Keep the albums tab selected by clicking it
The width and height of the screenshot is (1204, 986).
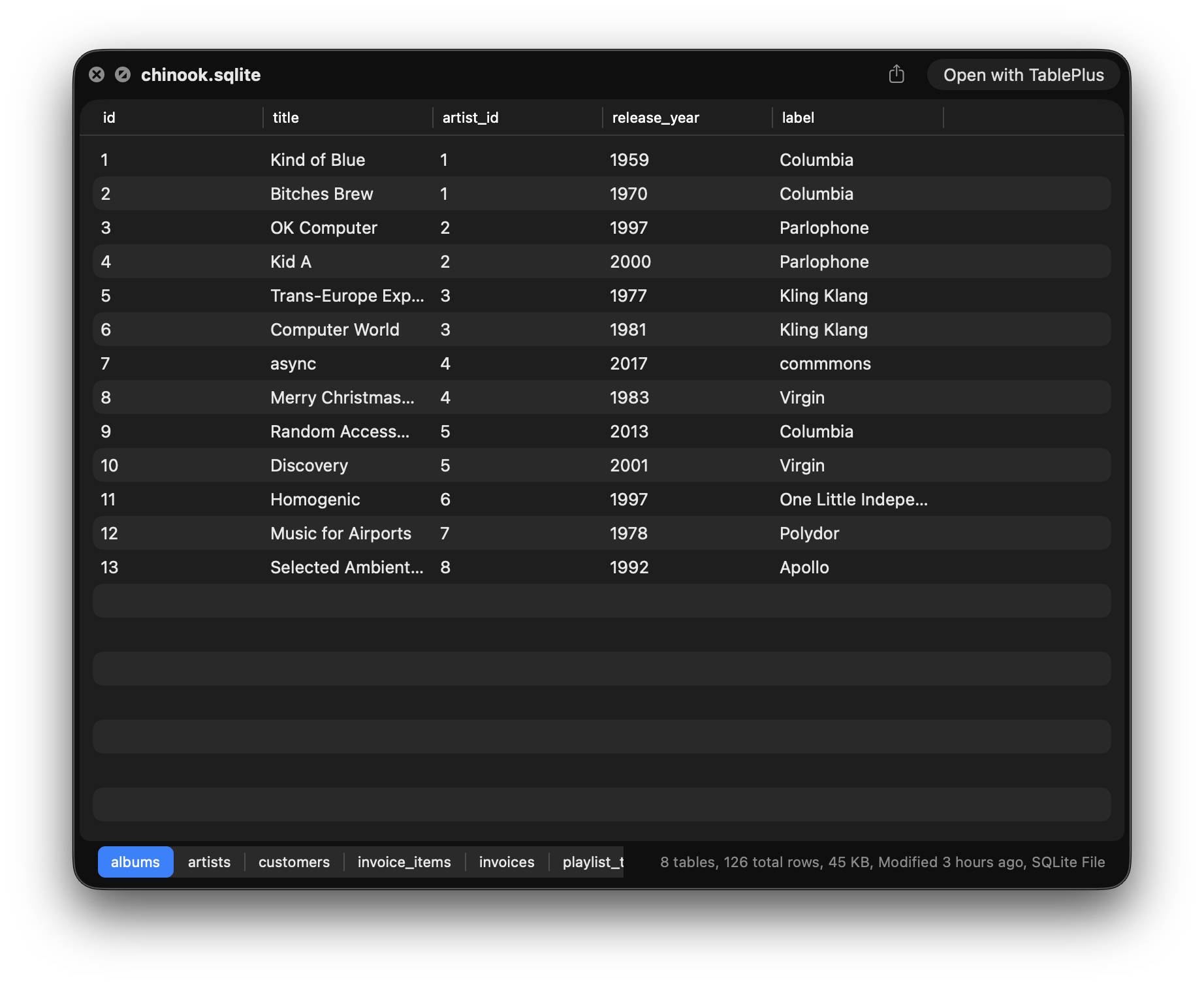[x=135, y=862]
